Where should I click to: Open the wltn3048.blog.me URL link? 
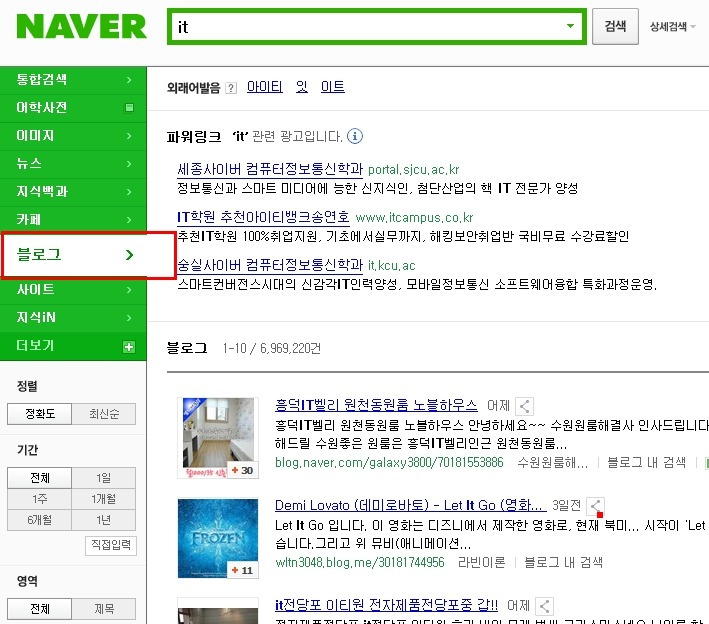[x=360, y=563]
